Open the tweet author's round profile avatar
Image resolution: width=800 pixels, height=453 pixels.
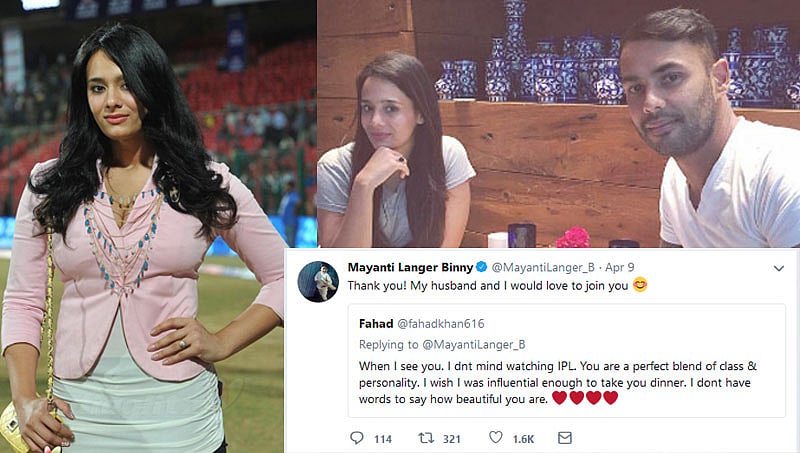pyautogui.click(x=318, y=282)
